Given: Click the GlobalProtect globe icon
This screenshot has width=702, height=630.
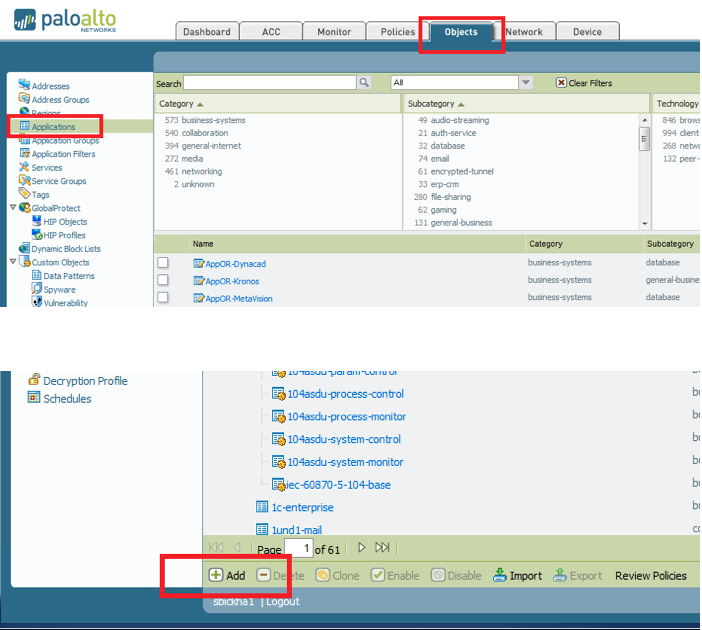Looking at the screenshot, I should [25, 207].
